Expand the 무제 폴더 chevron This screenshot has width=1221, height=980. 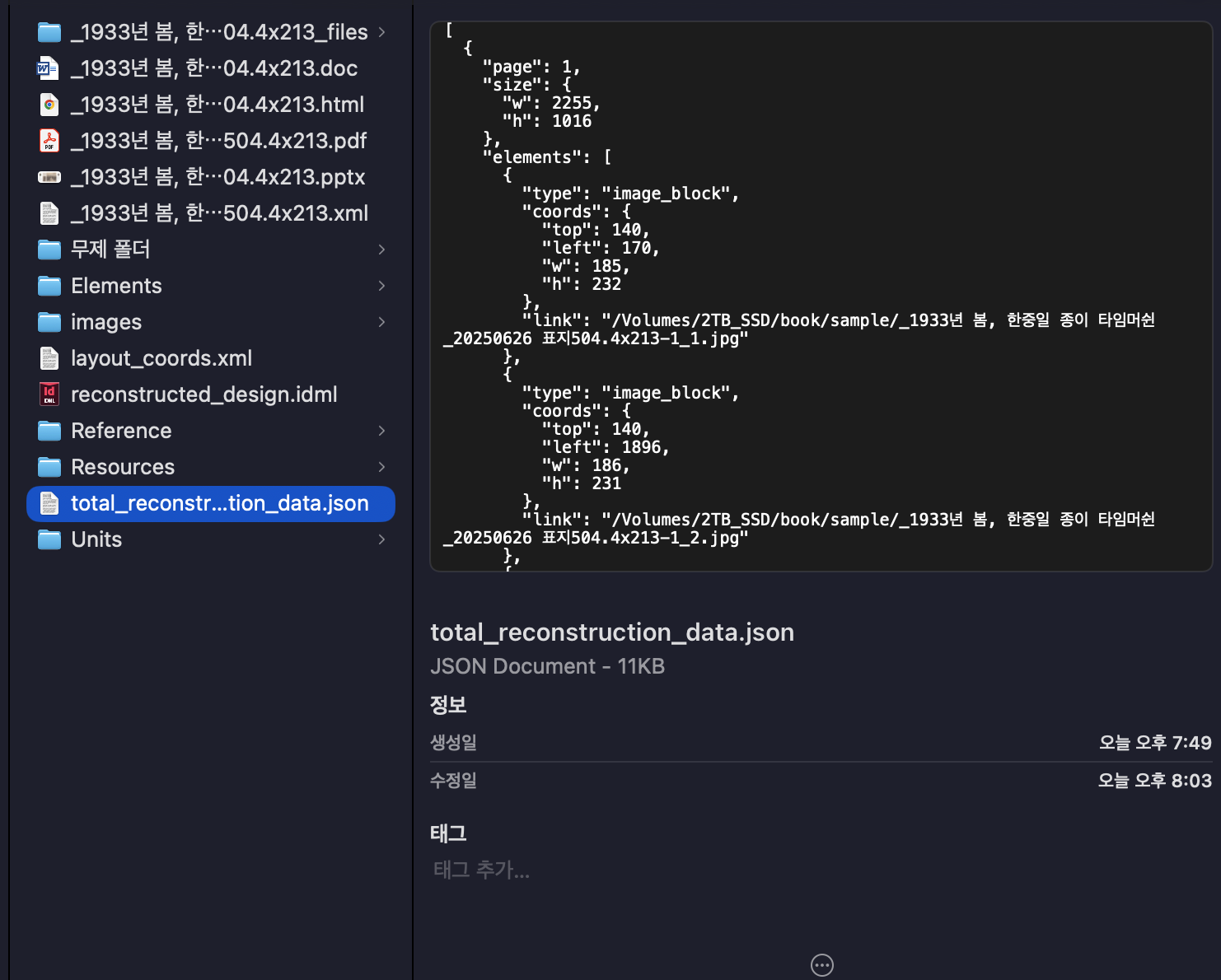point(381,249)
